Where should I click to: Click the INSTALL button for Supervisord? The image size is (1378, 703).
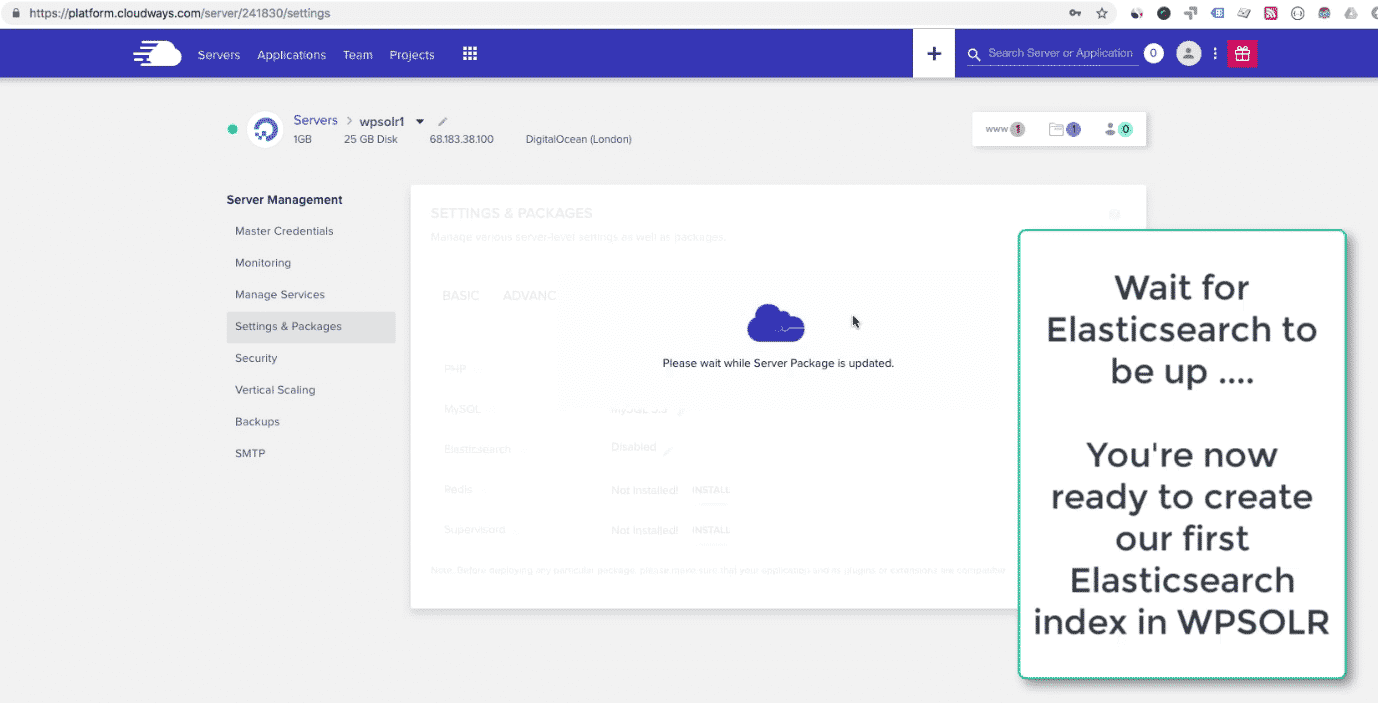click(711, 530)
